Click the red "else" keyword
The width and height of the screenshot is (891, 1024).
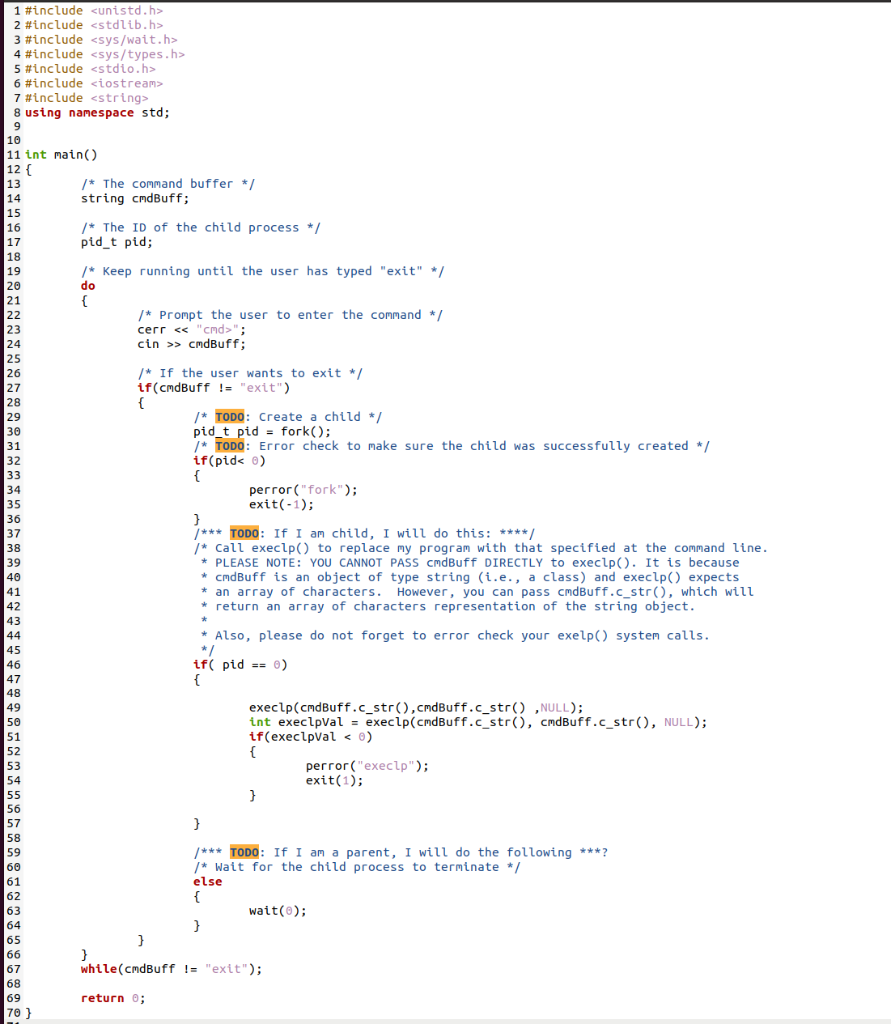pos(208,882)
